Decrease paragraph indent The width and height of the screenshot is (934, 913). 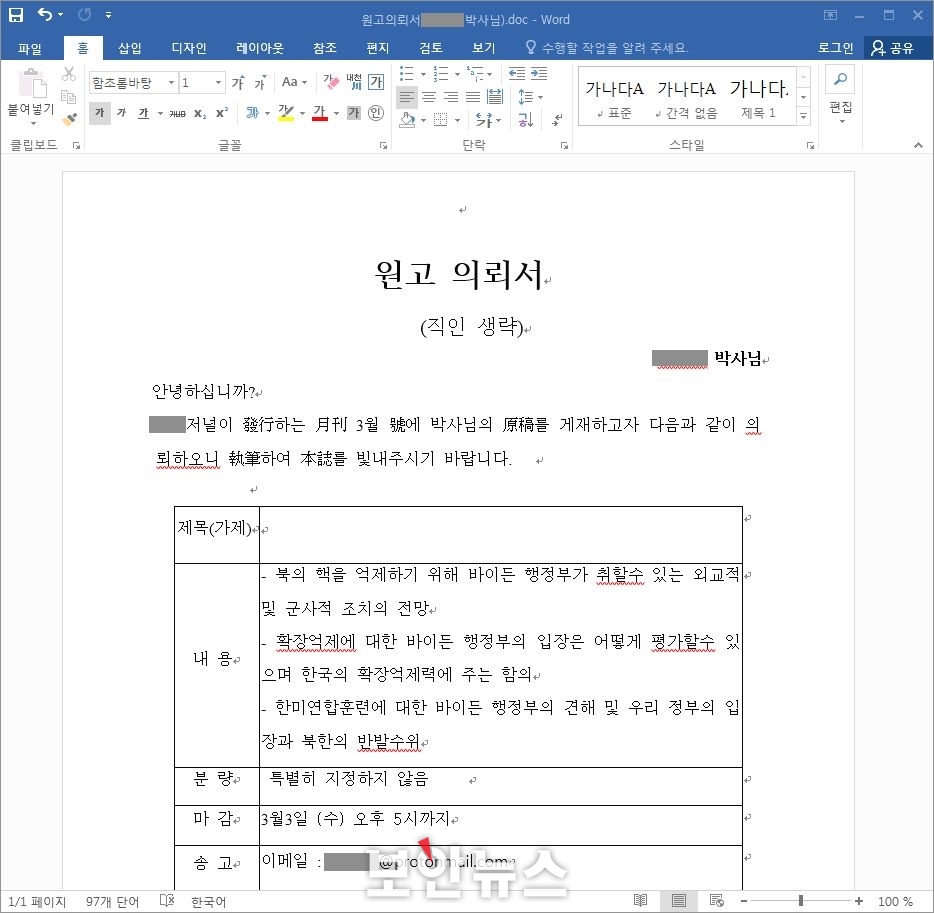pos(516,73)
